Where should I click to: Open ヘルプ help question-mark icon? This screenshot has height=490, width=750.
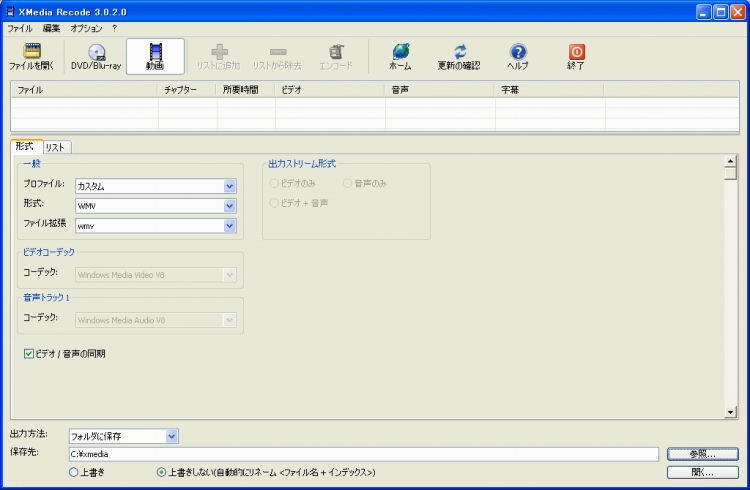coord(518,56)
